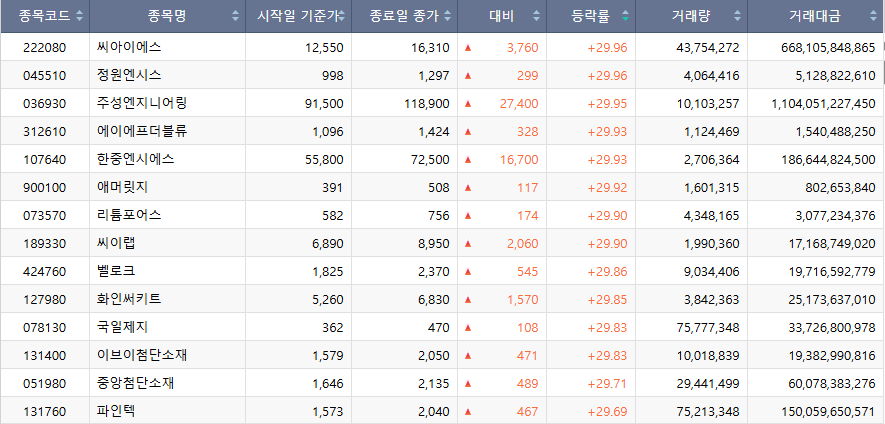This screenshot has width=885, height=424.
Task: Select stock name 한중엔시에스
Action: coord(135,159)
